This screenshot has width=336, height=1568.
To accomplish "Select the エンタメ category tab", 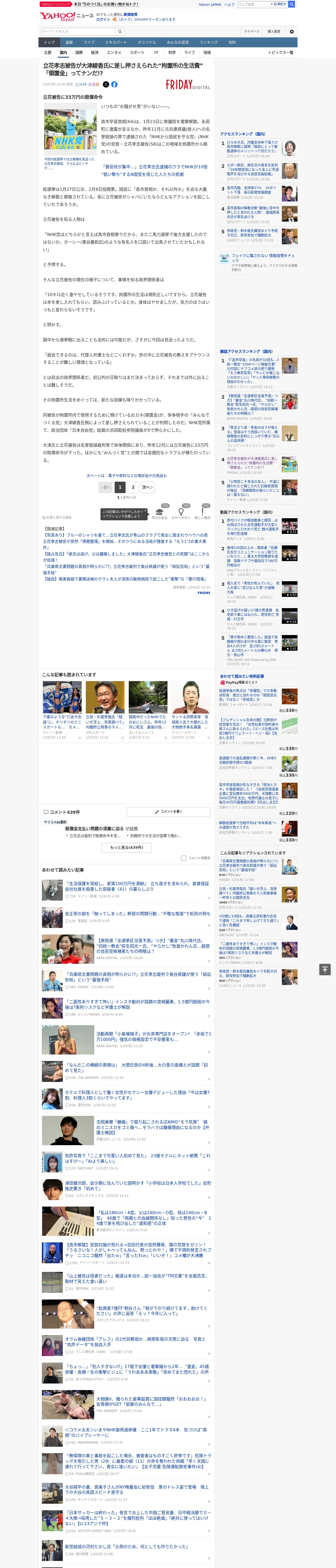I will click(x=114, y=52).
